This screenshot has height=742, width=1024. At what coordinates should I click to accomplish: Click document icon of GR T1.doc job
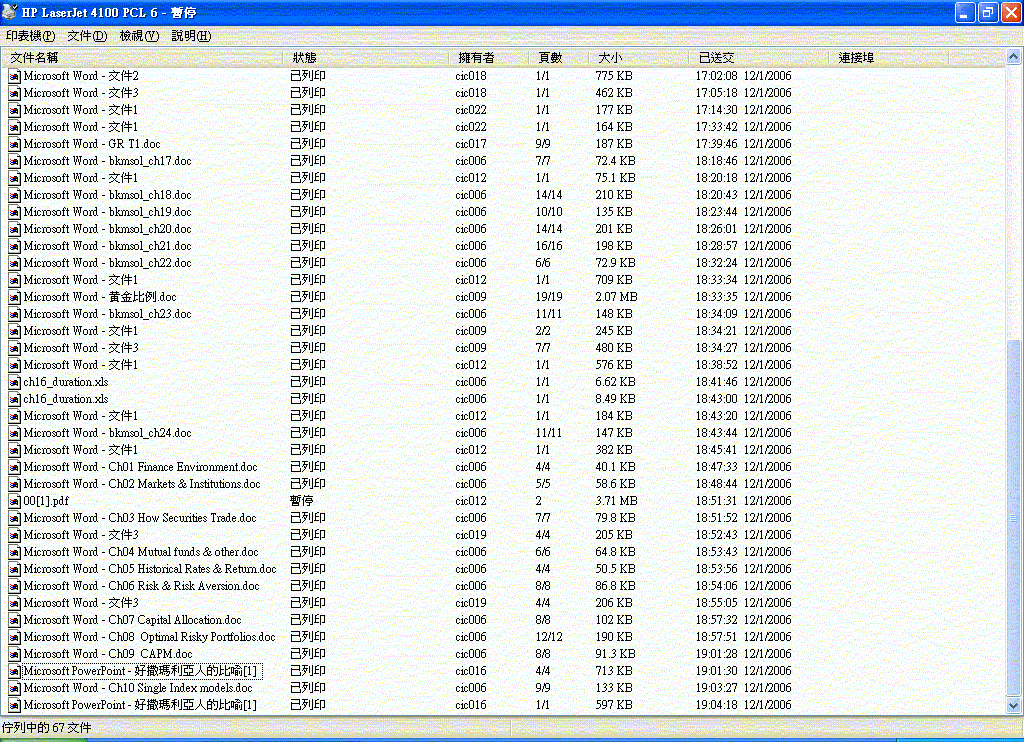pyautogui.click(x=14, y=144)
